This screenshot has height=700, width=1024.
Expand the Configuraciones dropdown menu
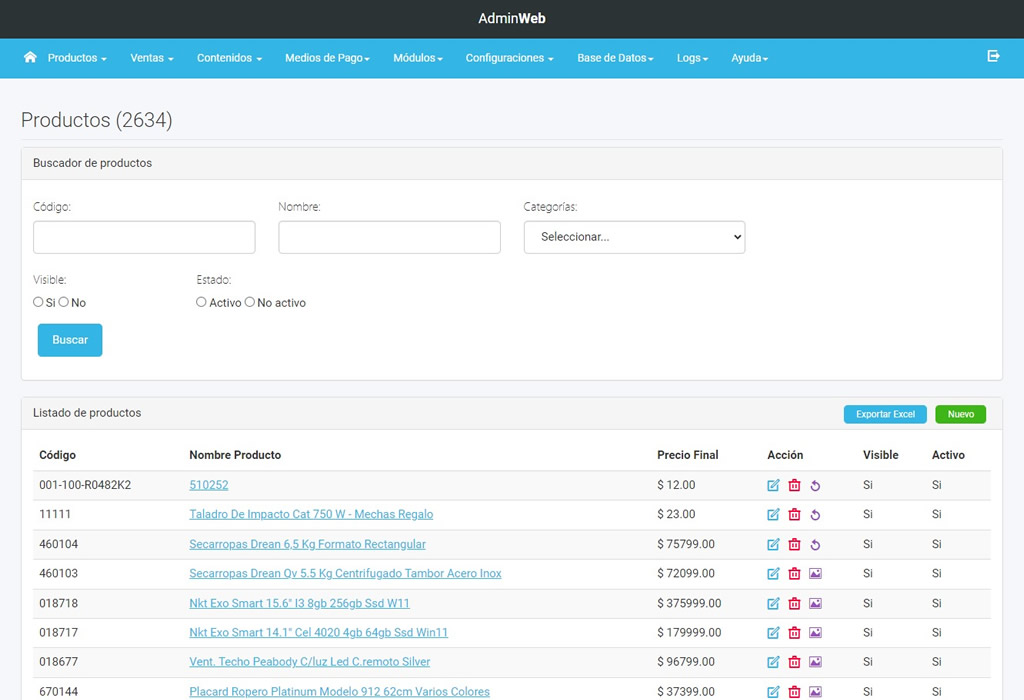coord(509,58)
